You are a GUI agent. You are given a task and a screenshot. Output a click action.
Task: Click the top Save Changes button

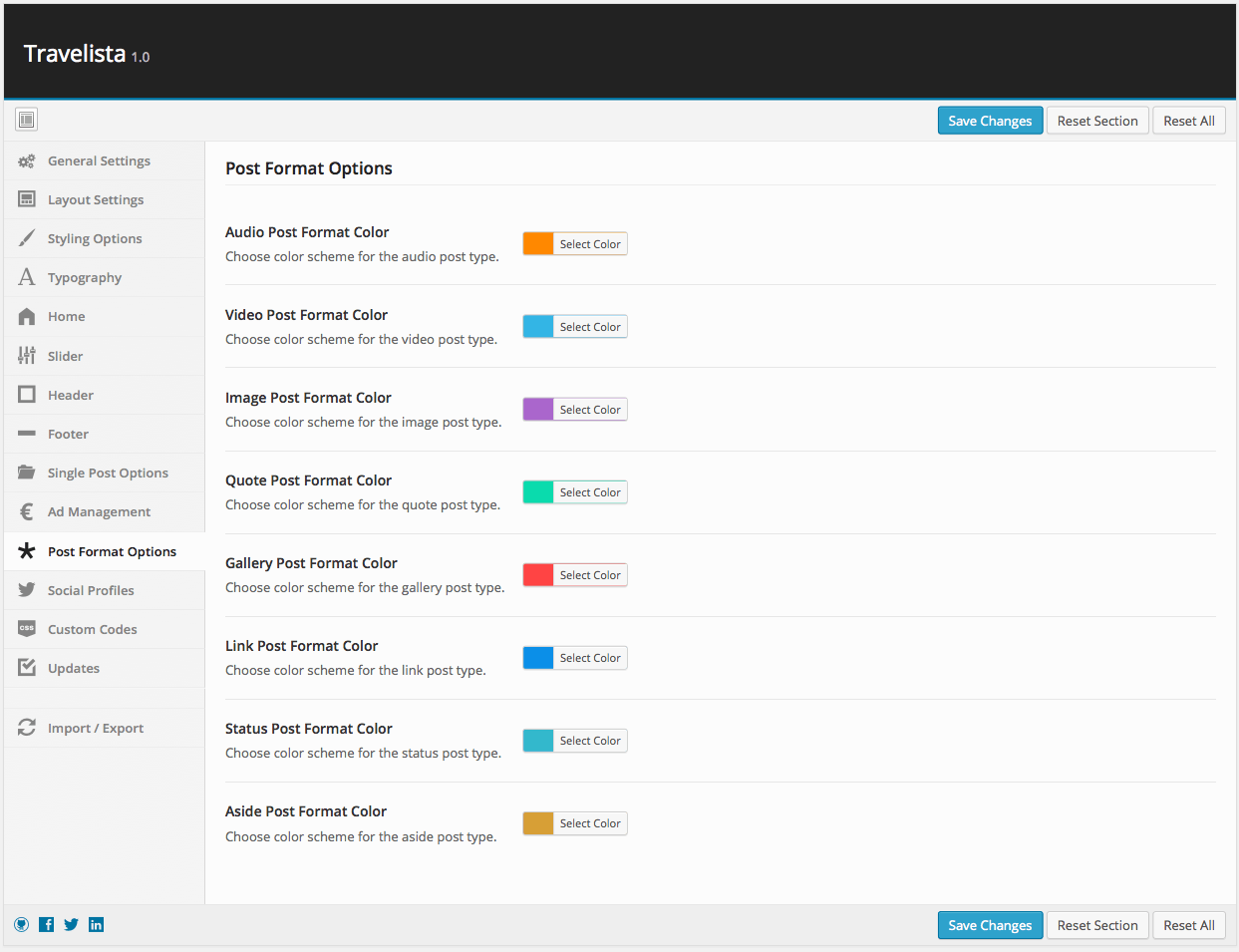[990, 121]
